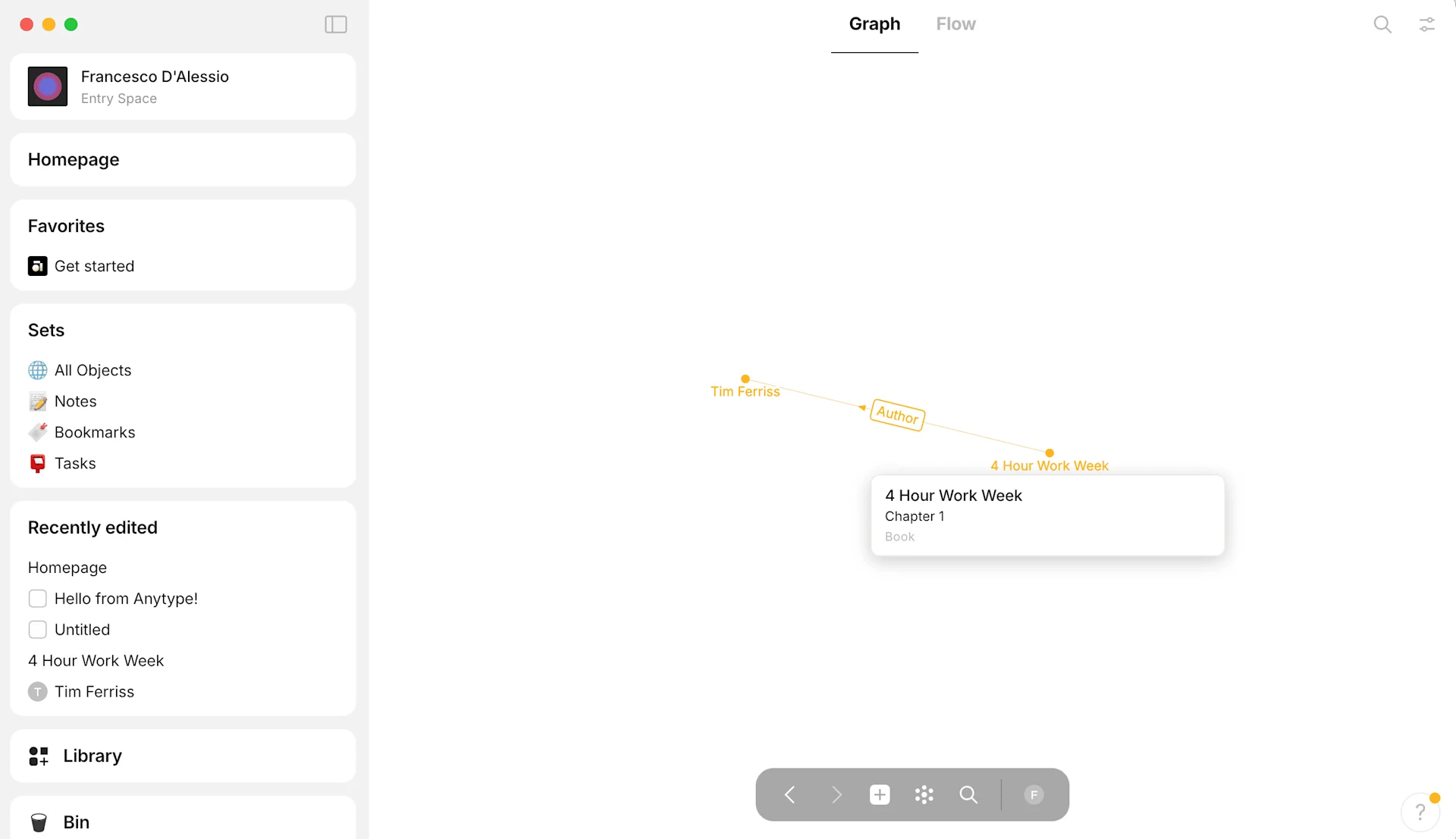Screen dimensions: 1456x839
Task: Open Francesco D'Alessio profile avatar
Action: coord(47,86)
